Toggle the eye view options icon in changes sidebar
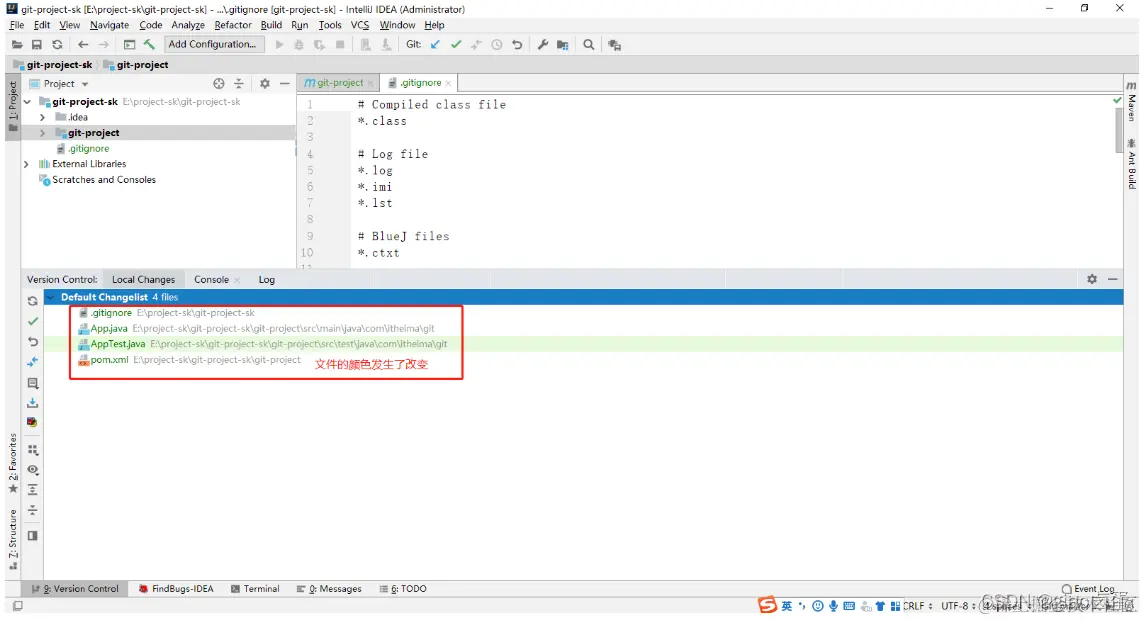Screen dimensions: 1144x621 pos(33,470)
